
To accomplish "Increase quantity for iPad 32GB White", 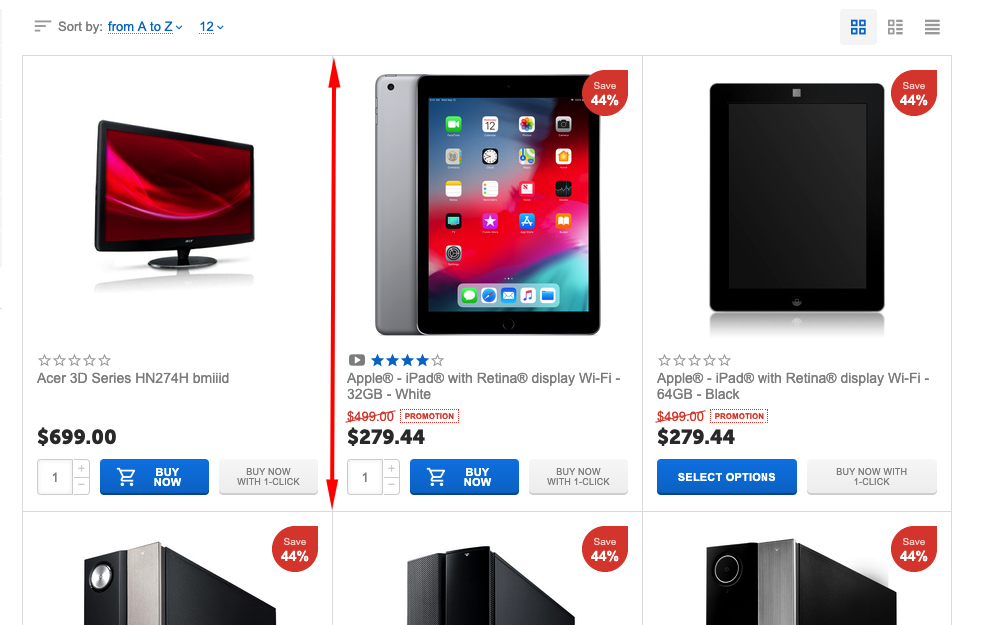I will point(391,469).
